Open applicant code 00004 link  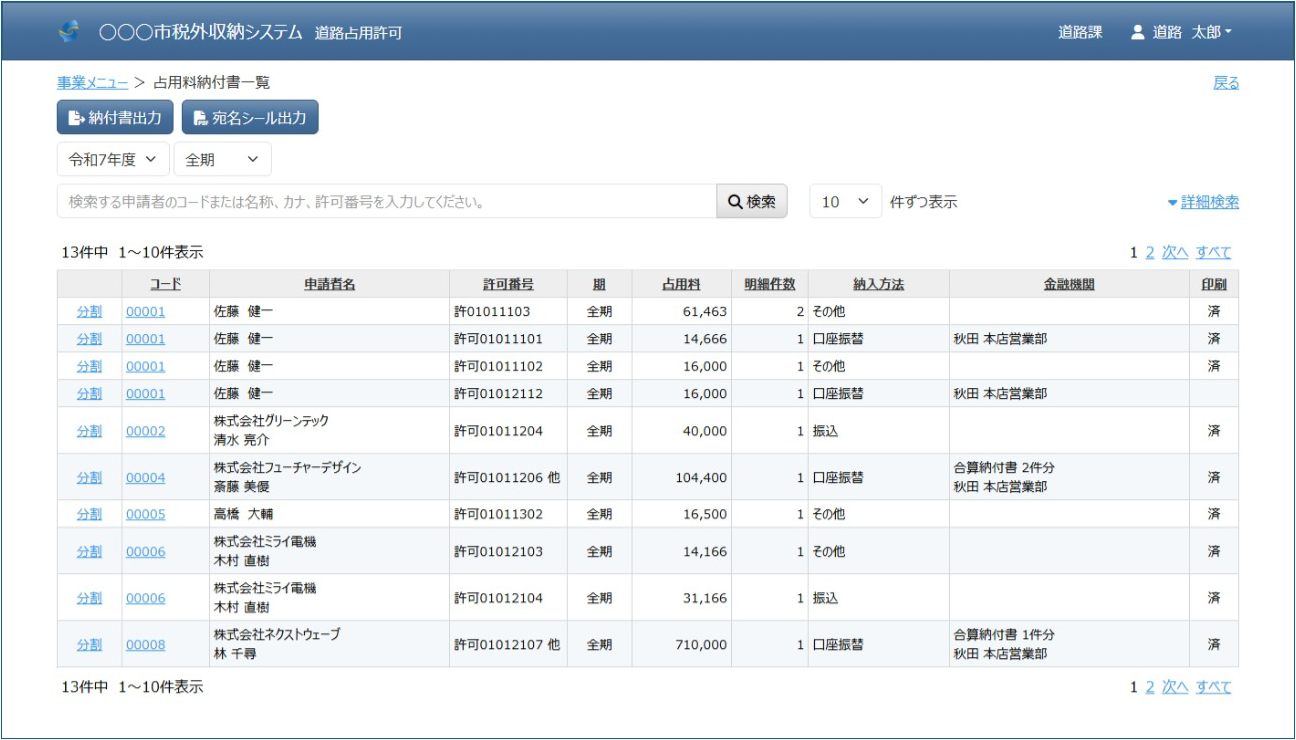(145, 478)
